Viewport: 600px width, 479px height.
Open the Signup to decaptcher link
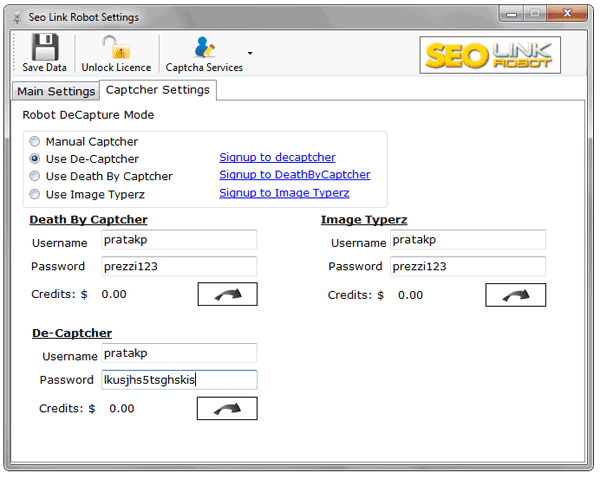click(x=277, y=158)
